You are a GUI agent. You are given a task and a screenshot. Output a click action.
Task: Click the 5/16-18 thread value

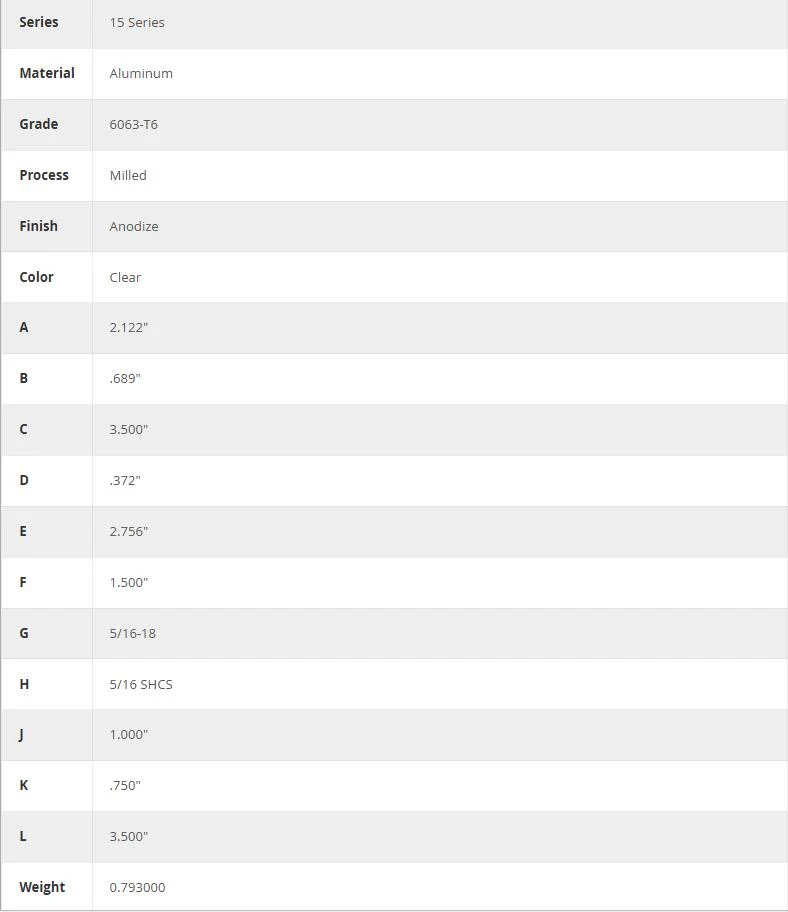pos(133,633)
